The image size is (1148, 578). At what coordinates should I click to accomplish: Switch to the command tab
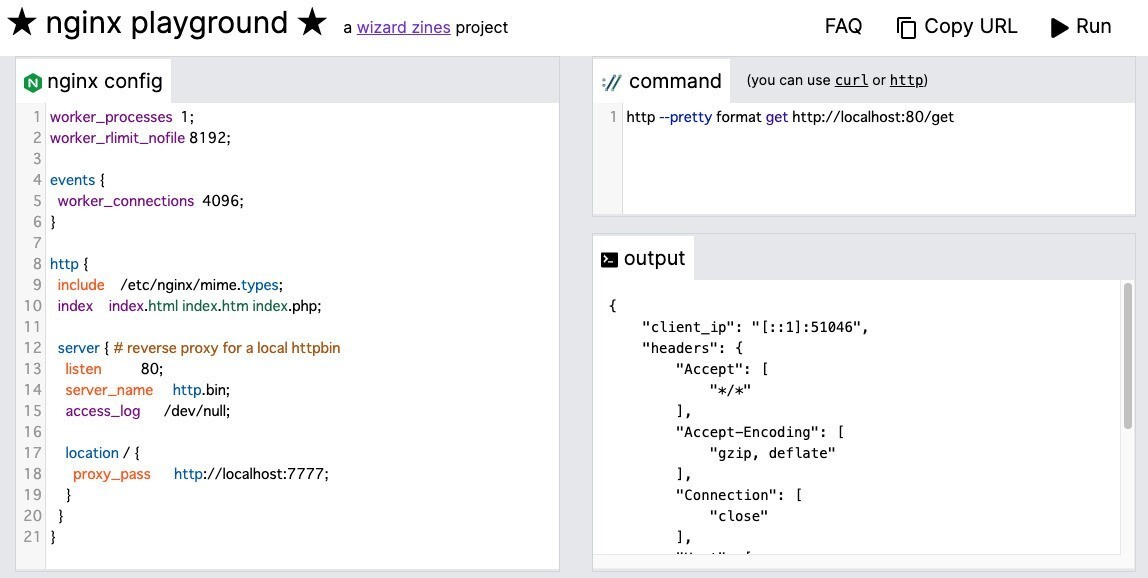point(662,81)
